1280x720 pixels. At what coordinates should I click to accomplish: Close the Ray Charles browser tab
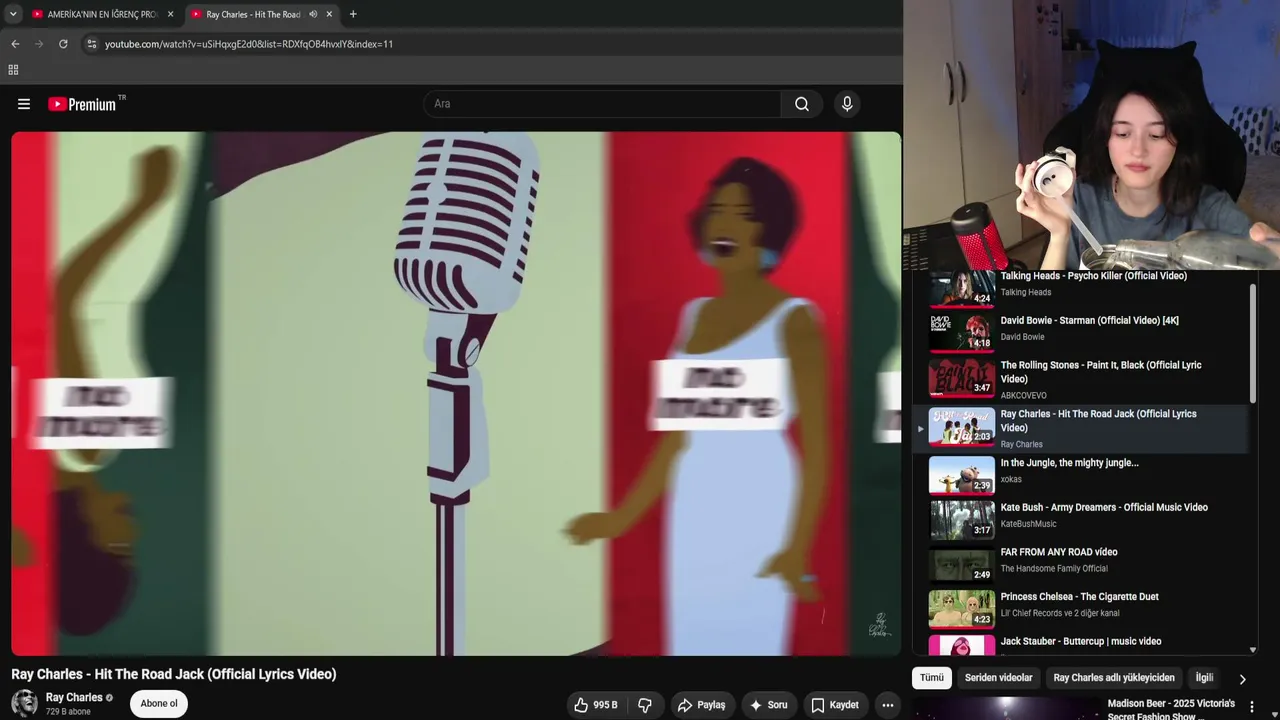point(329,14)
